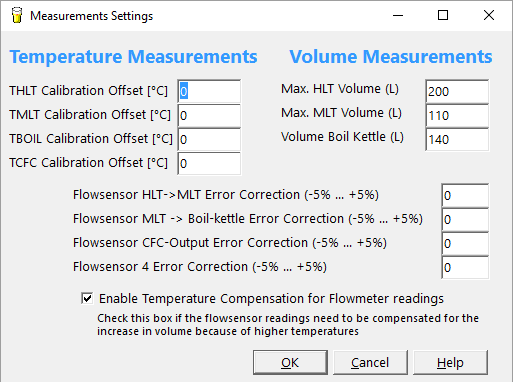This screenshot has width=513, height=382.
Task: Focus the TMLT Calibration Offset field
Action: click(209, 115)
